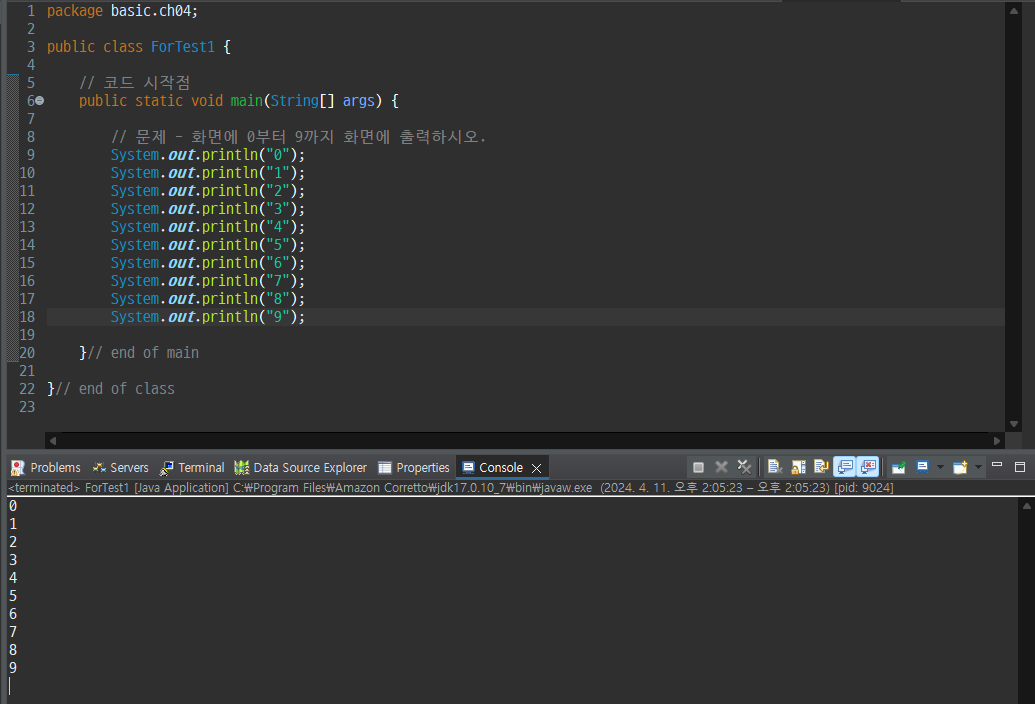Viewport: 1035px width, 704px height.
Task: Click console output line '0'
Action: click(x=13, y=506)
